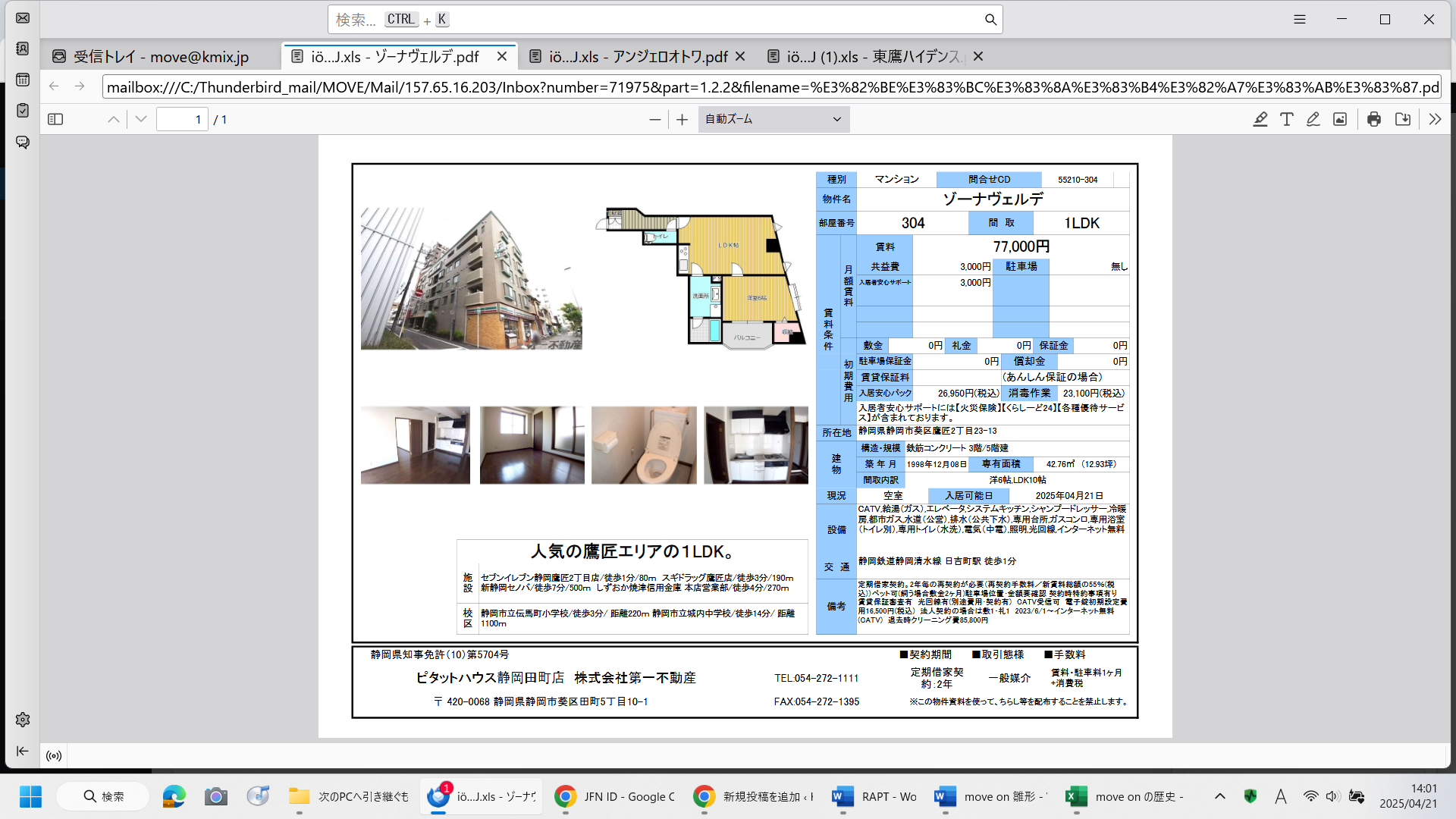Open Thunderbird application hamburger menu

[x=1300, y=20]
